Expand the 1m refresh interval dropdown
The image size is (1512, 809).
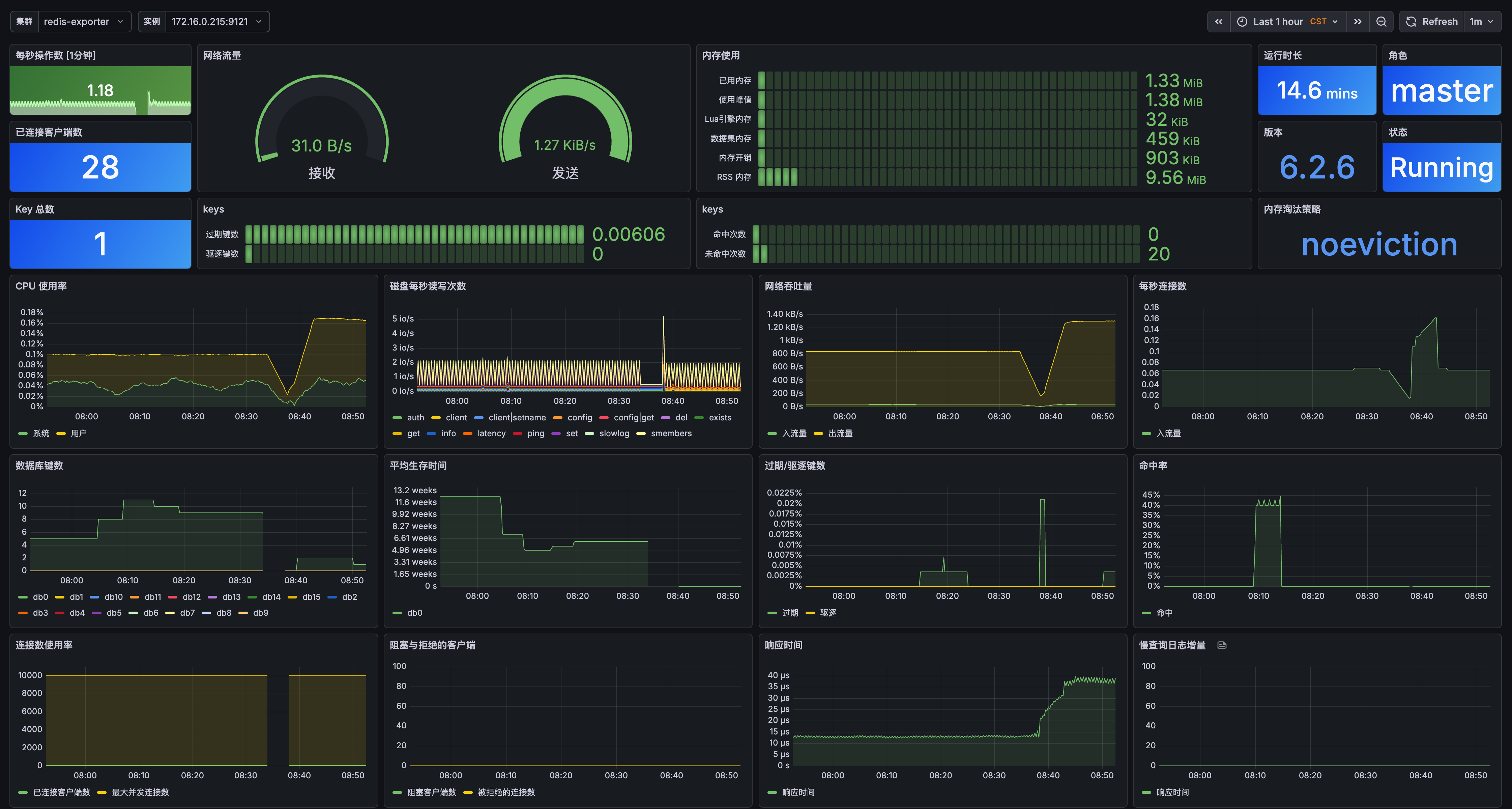tap(1482, 22)
